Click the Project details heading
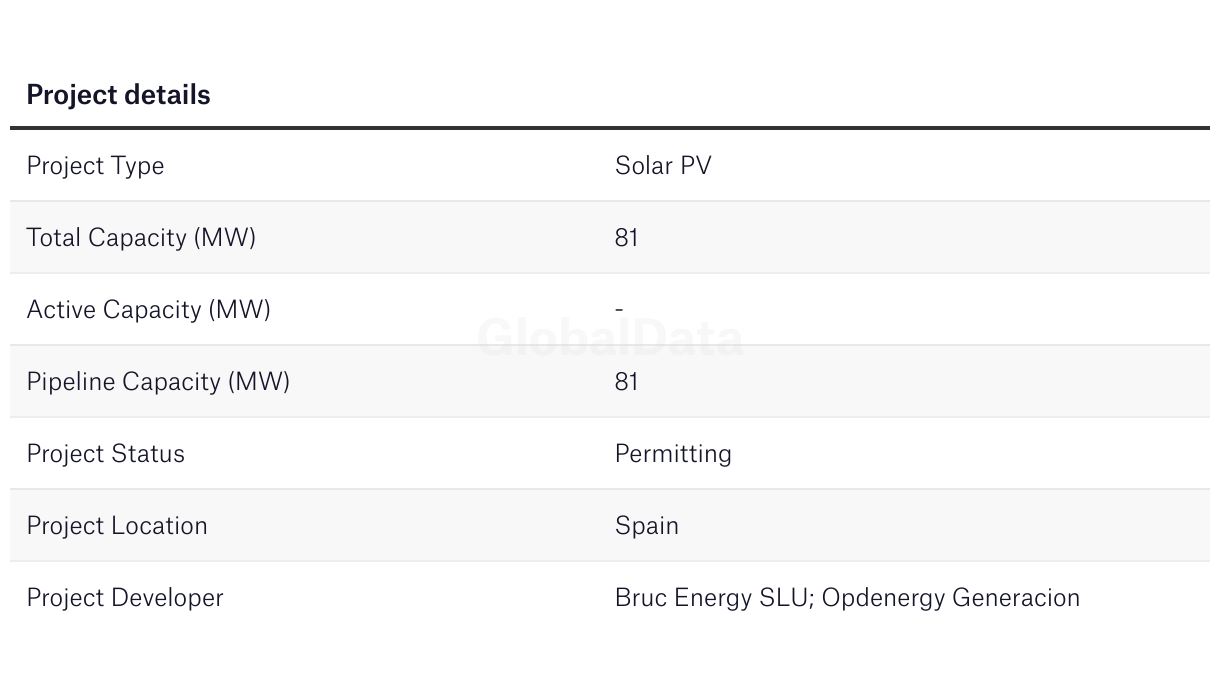 [118, 95]
